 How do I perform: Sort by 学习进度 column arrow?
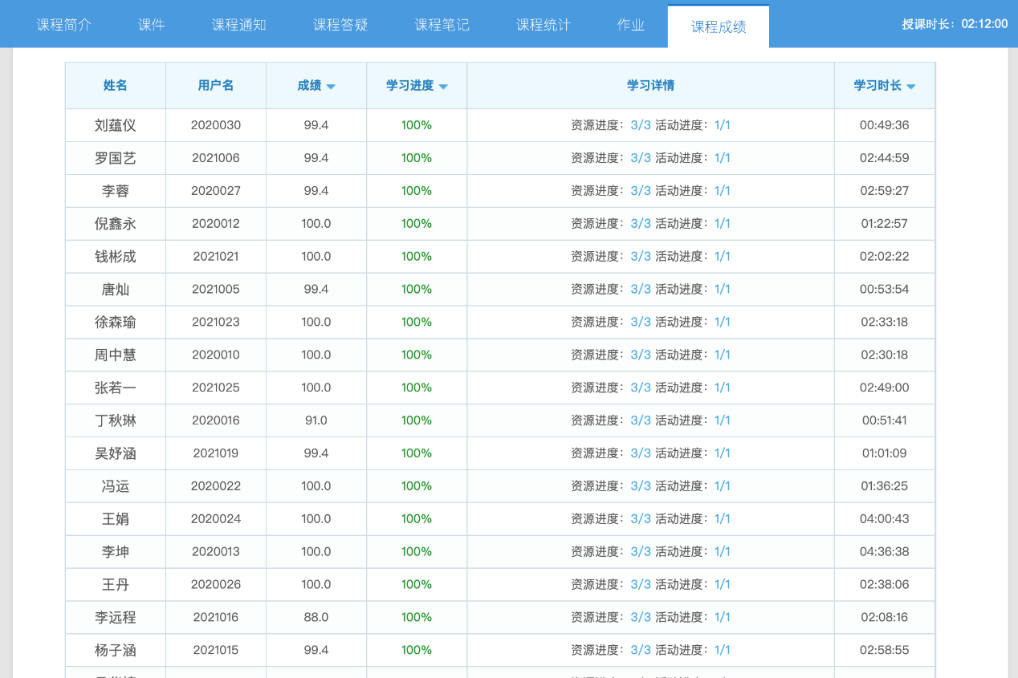coord(443,87)
